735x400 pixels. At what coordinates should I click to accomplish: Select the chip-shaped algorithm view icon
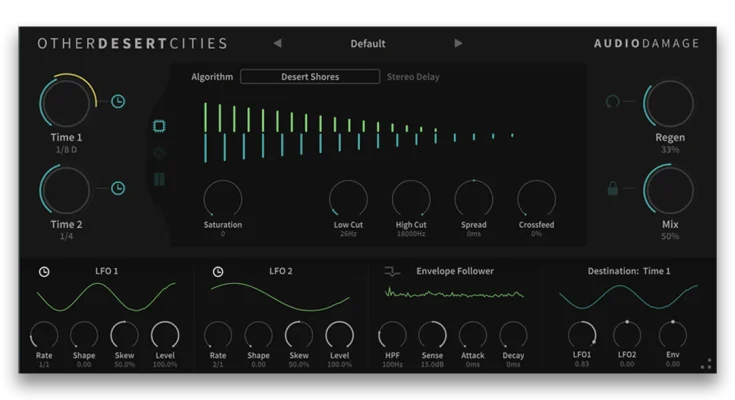[159, 127]
